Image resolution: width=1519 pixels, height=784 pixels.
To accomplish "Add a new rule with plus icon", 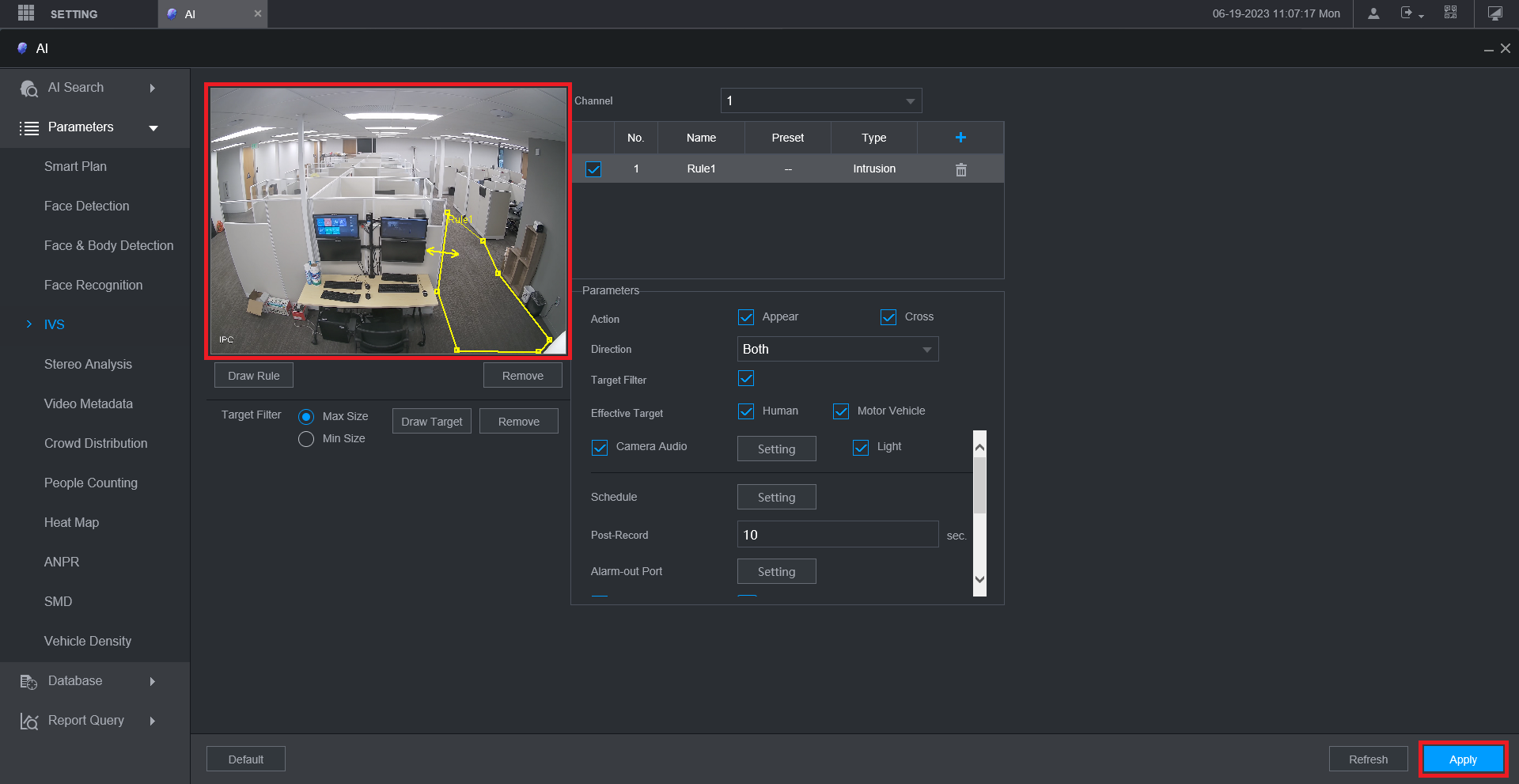I will [960, 138].
